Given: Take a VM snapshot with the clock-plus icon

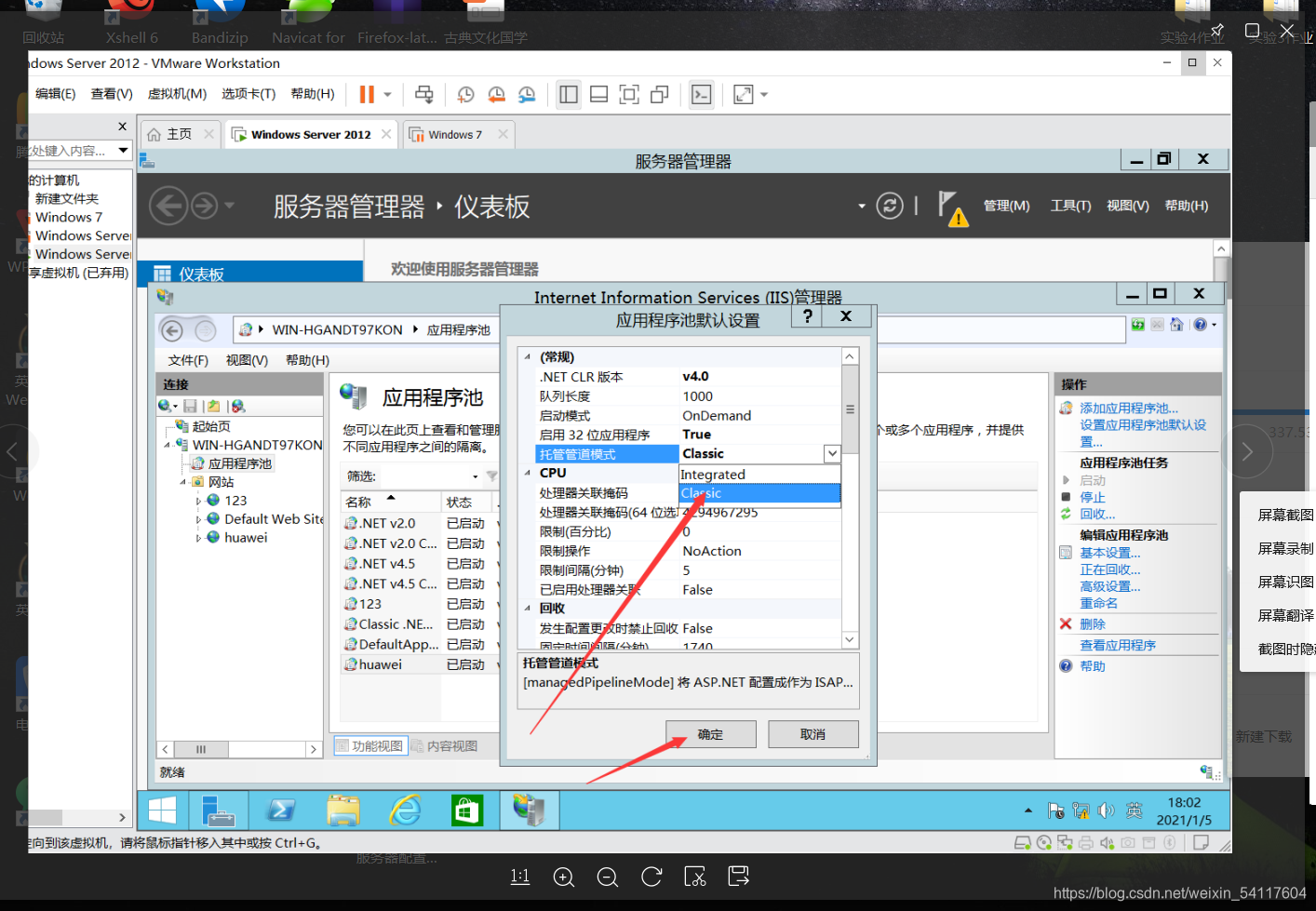Looking at the screenshot, I should pos(465,95).
